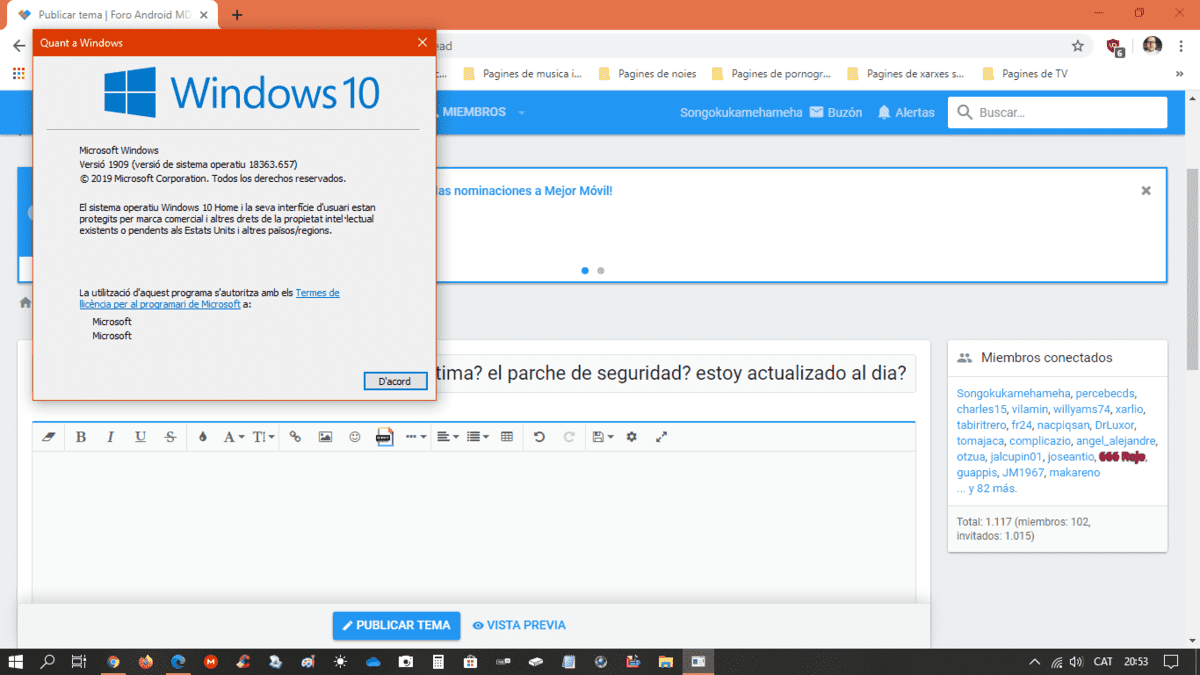
Task: Toggle BB code mode gear icon
Action: pyautogui.click(x=631, y=437)
